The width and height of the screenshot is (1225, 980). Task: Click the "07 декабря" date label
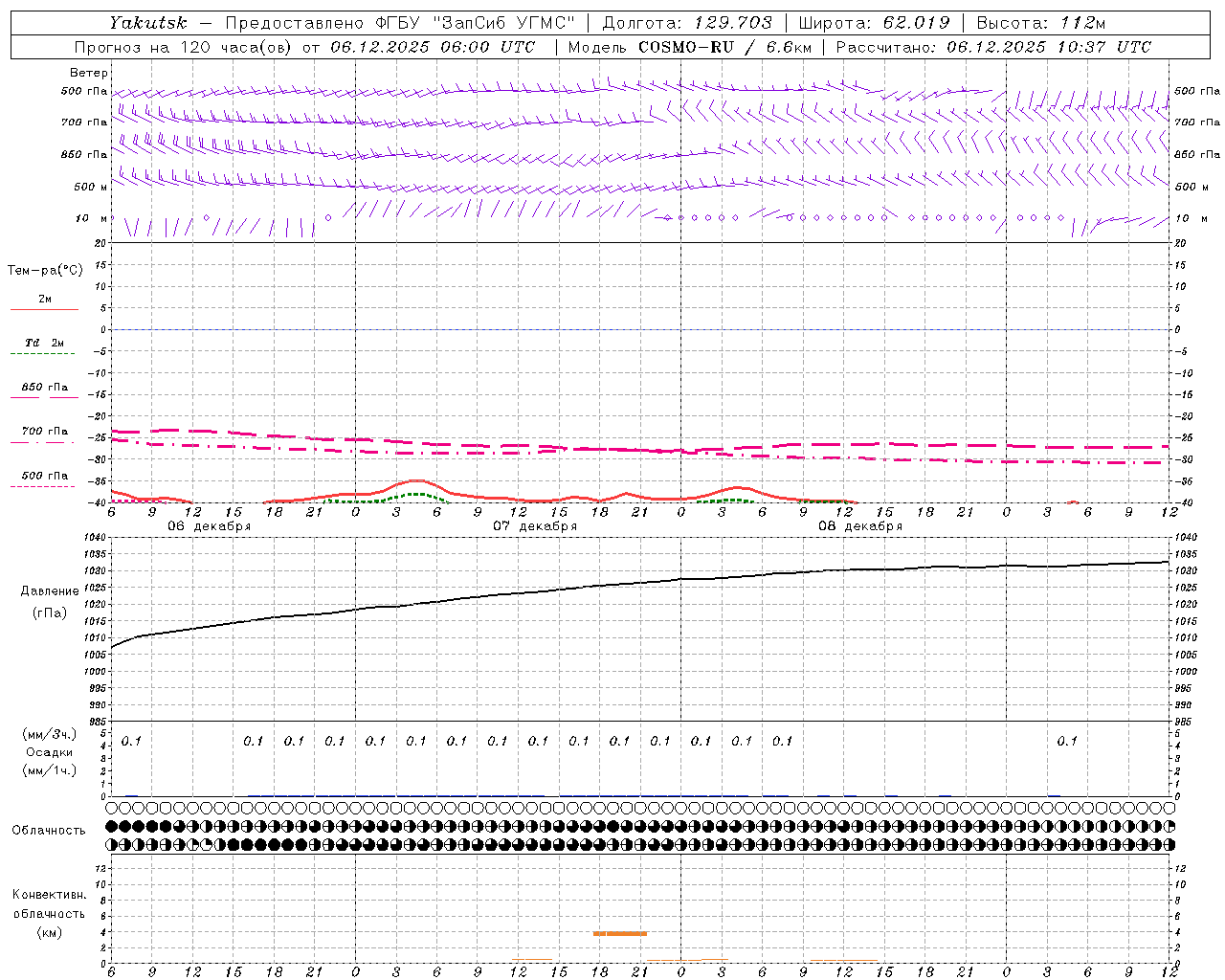pos(535,526)
